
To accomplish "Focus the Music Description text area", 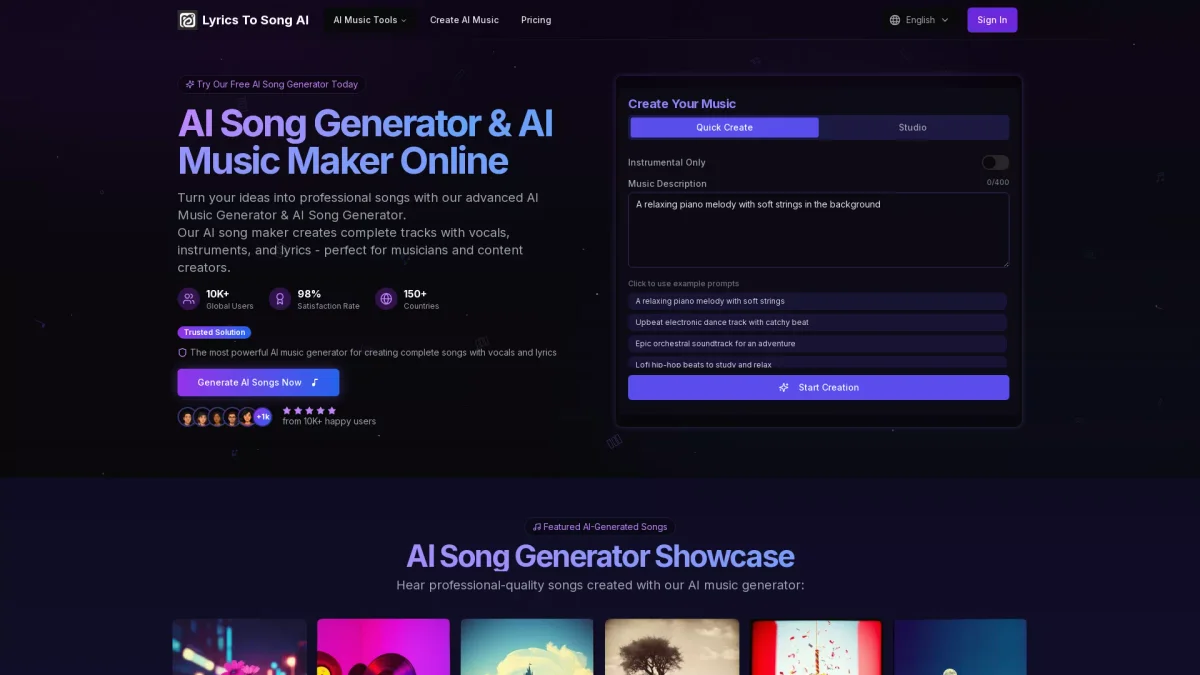I will [x=818, y=230].
